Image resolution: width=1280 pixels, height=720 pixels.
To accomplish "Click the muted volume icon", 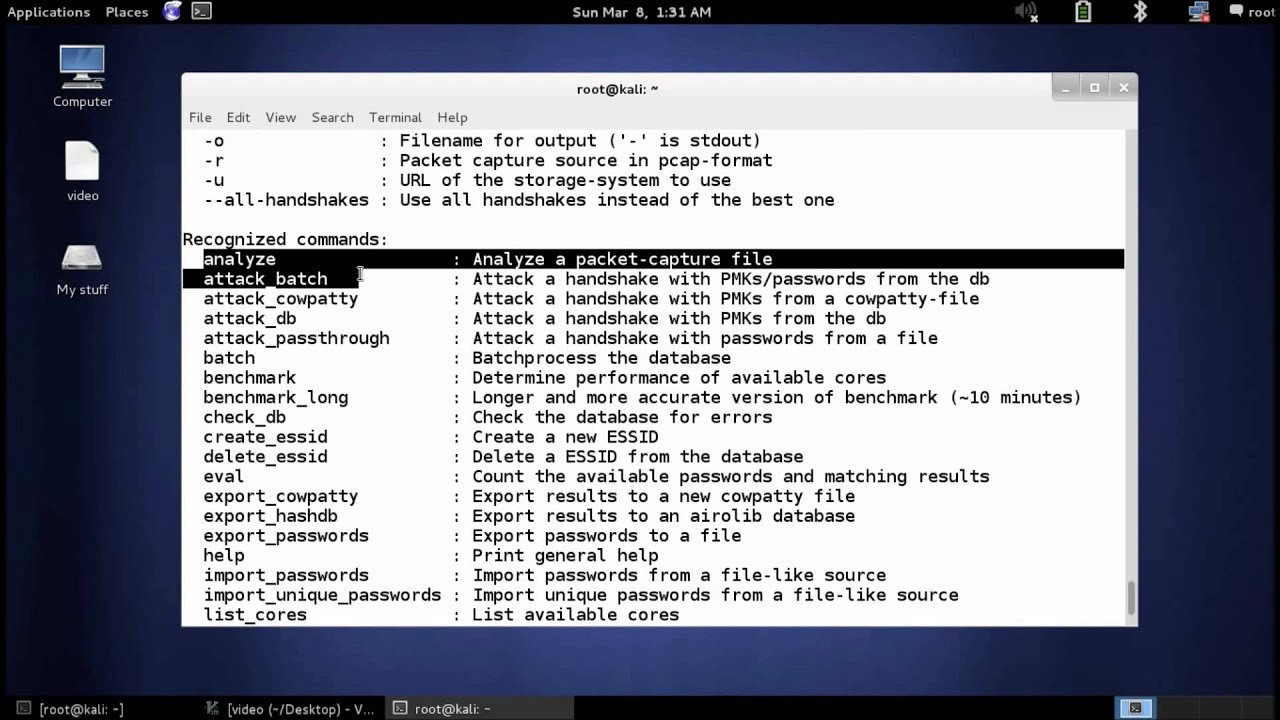I will point(1027,12).
